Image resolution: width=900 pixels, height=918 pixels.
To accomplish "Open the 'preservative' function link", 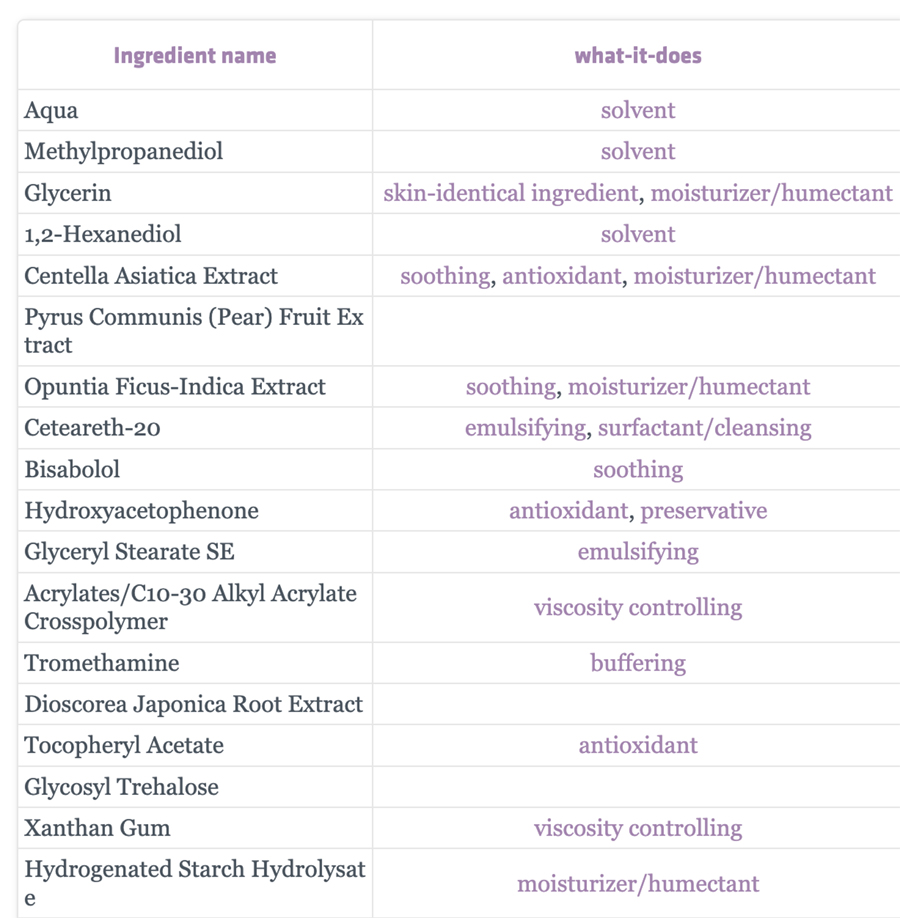I will tap(704, 511).
